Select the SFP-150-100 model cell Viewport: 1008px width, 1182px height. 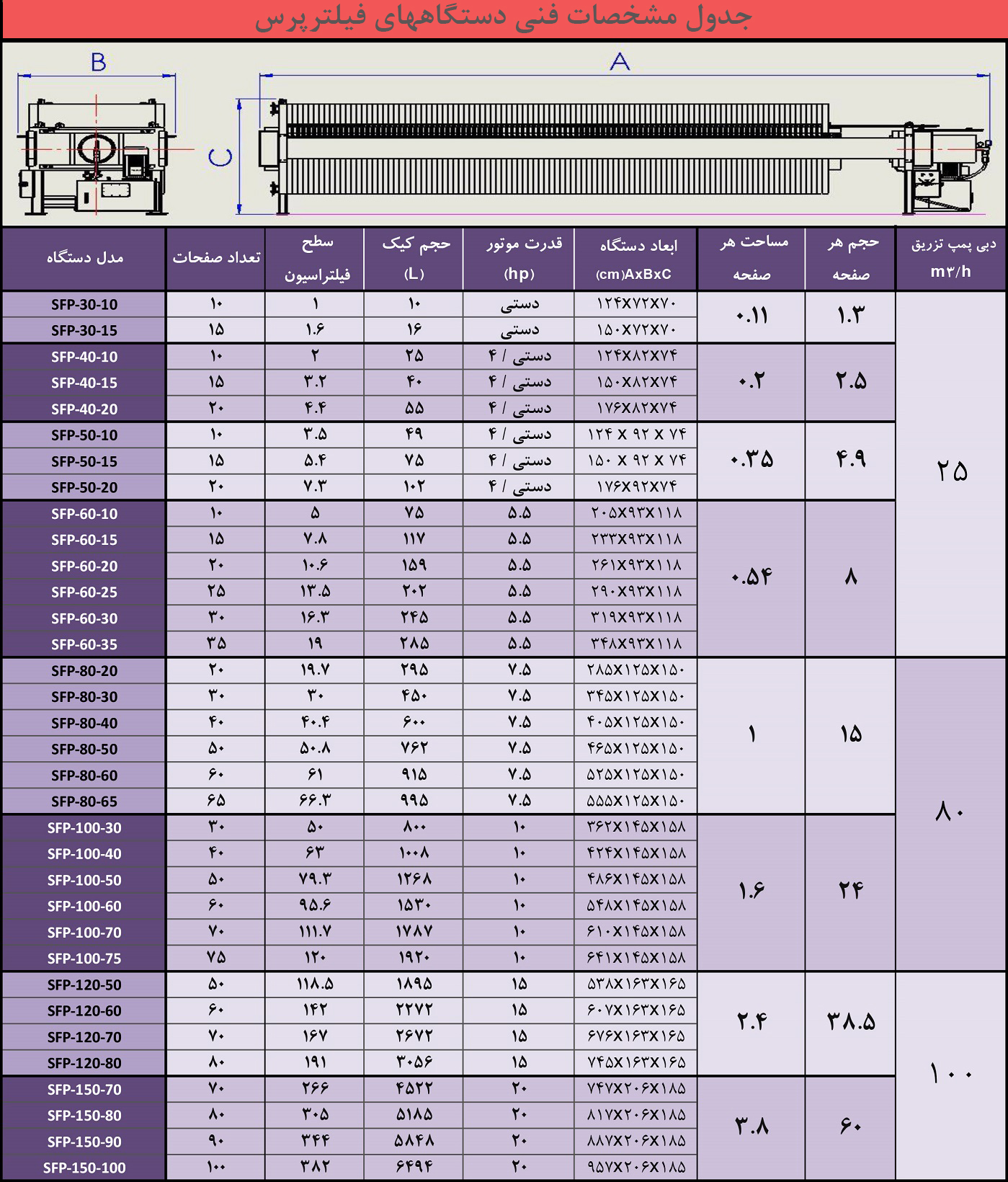coord(84,1168)
